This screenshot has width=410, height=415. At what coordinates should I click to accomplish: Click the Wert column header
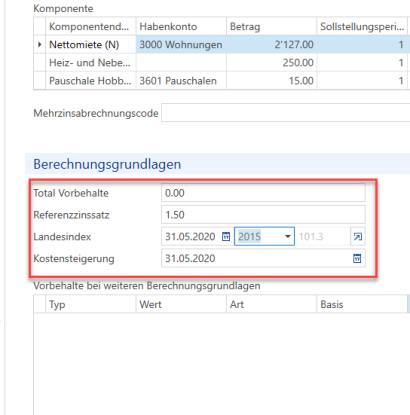point(181,304)
